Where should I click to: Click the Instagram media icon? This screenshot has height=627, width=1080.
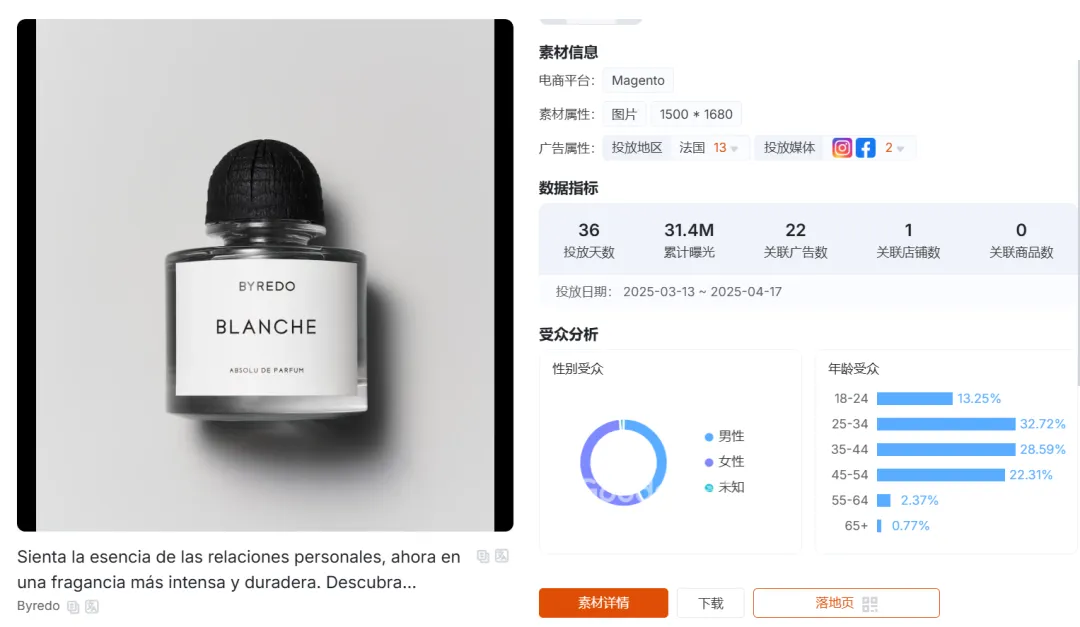(x=842, y=147)
